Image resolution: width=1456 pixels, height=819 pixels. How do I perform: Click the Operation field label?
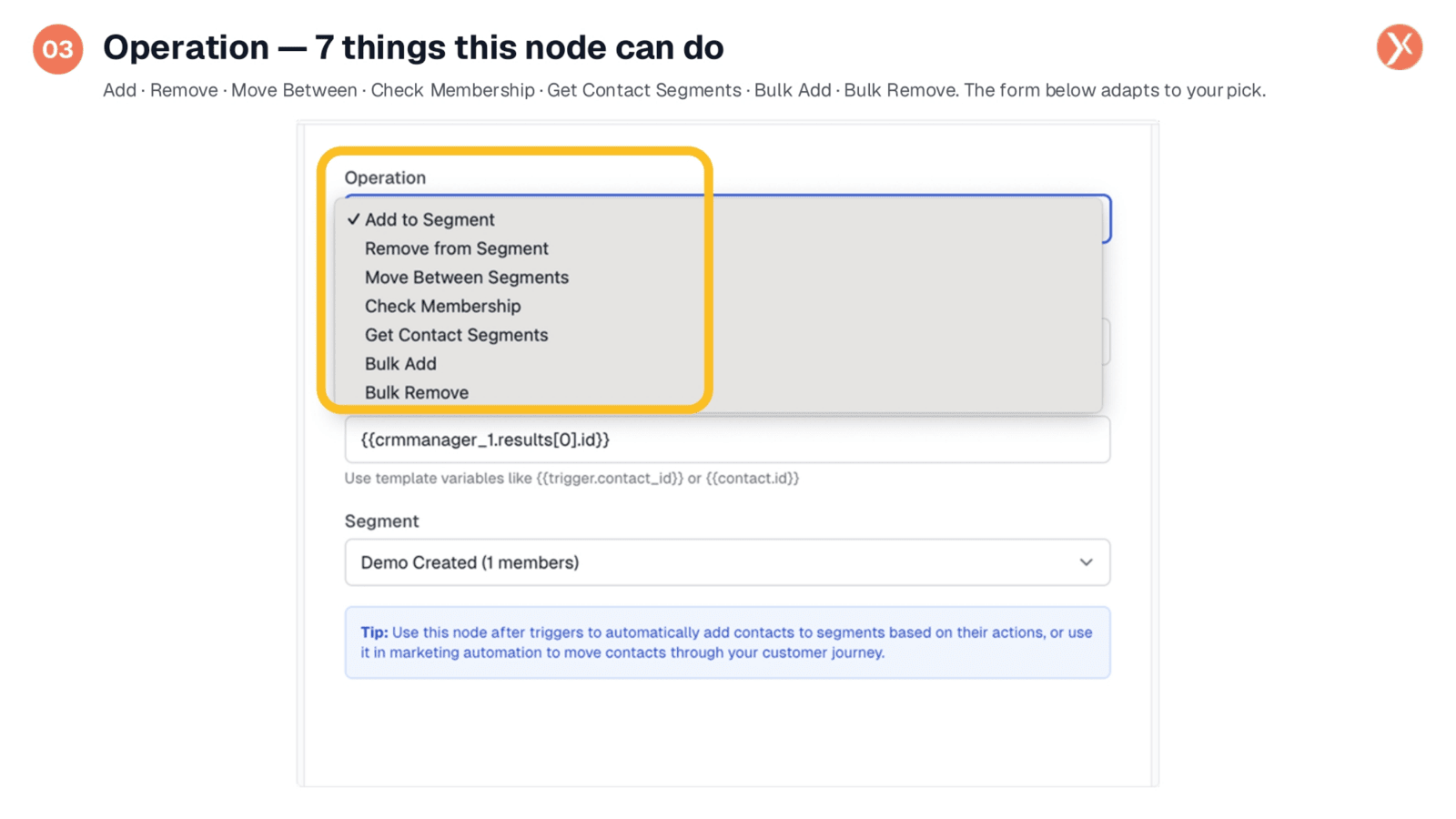pos(385,177)
